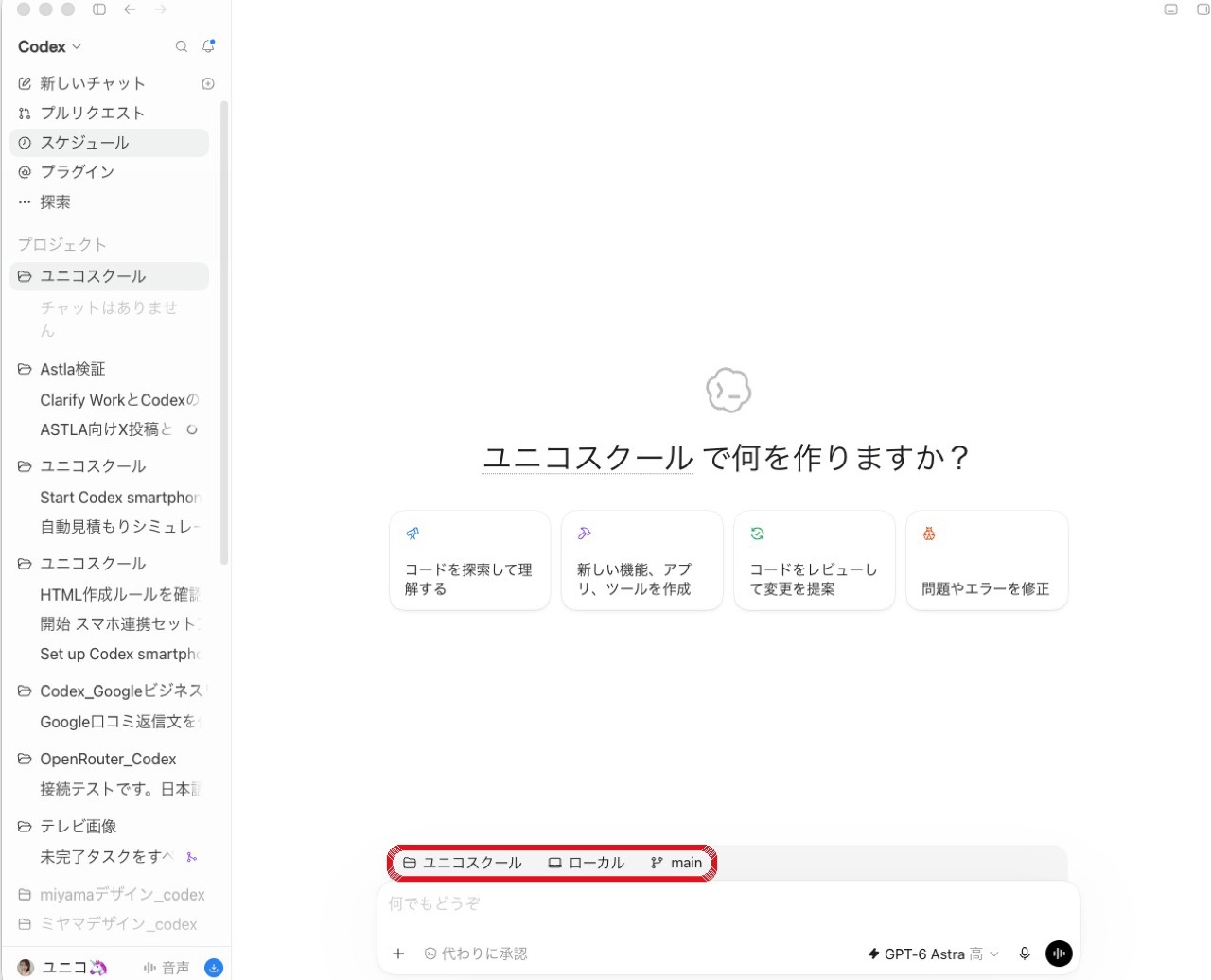Choose the 新しい機能、アプリ、ツールを作成 card
This screenshot has height=980, width=1211.
pyautogui.click(x=642, y=560)
